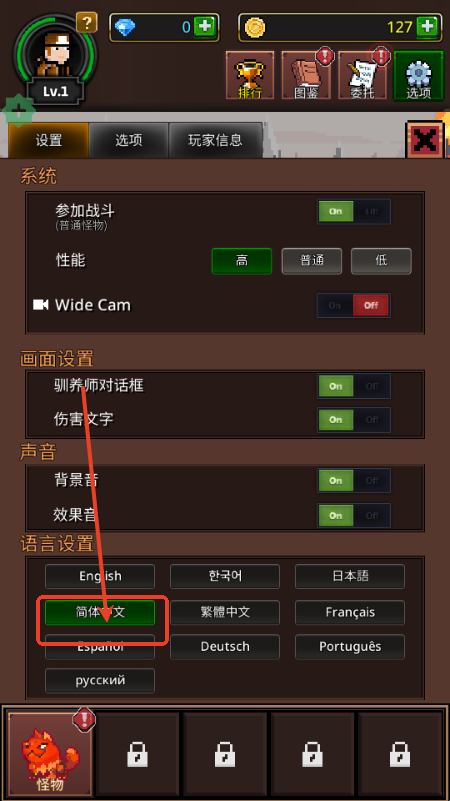Image resolution: width=450 pixels, height=801 pixels.
Task: Set performance to 普通
Action: point(312,261)
